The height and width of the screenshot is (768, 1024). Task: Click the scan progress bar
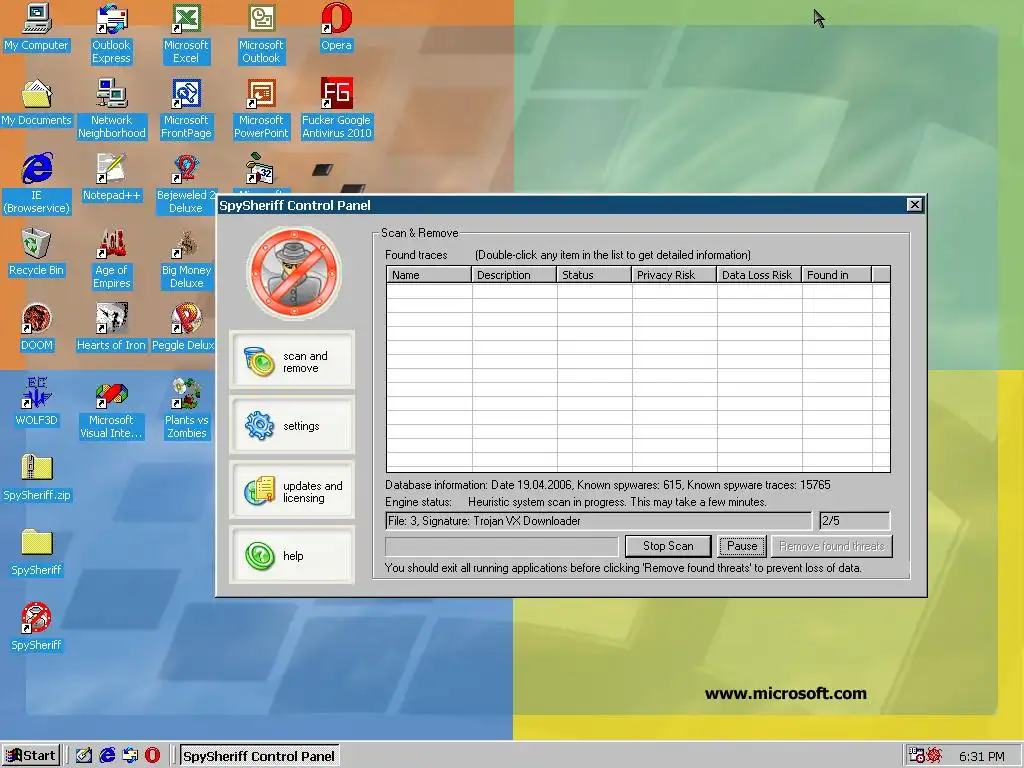[502, 546]
